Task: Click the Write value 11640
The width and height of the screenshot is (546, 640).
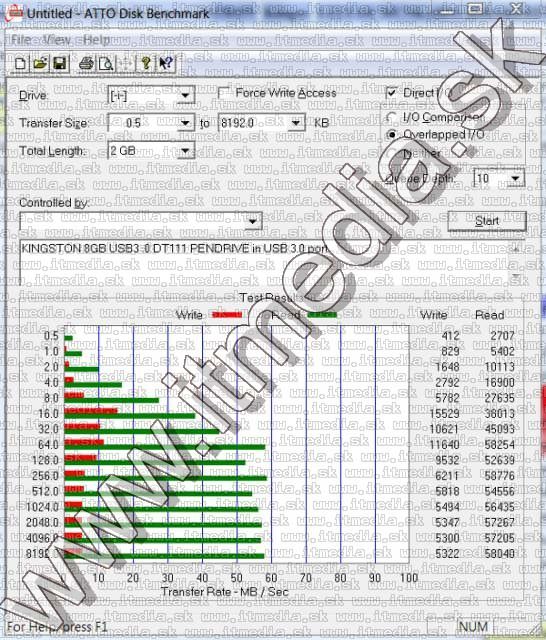Action: click(444, 444)
